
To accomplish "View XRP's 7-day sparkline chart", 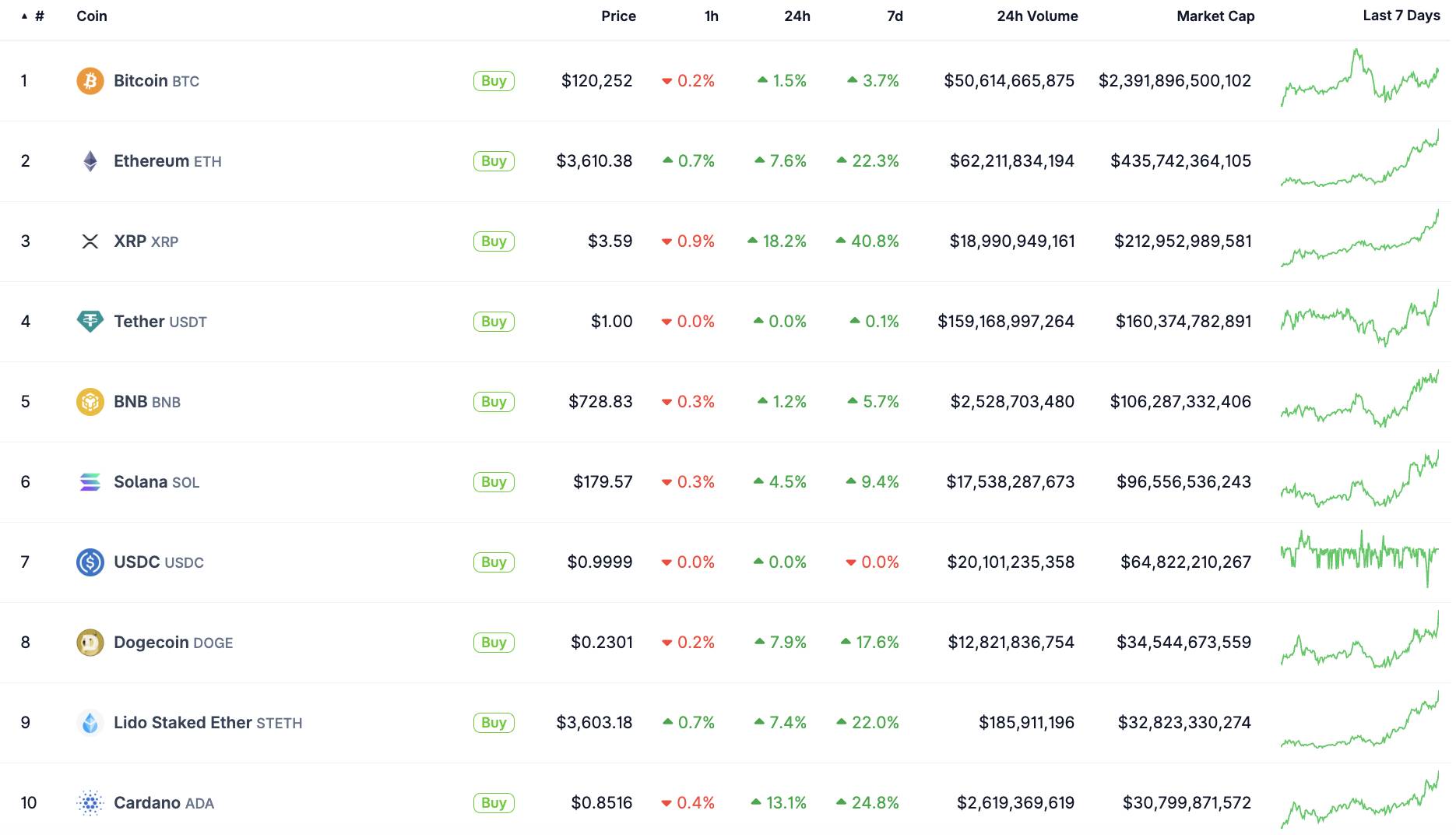I will click(x=1359, y=238).
